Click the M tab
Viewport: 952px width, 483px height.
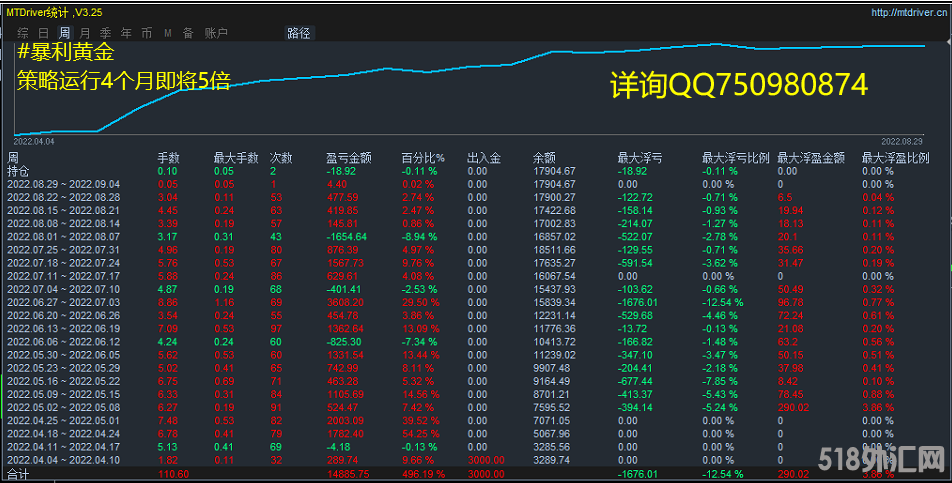click(x=168, y=33)
